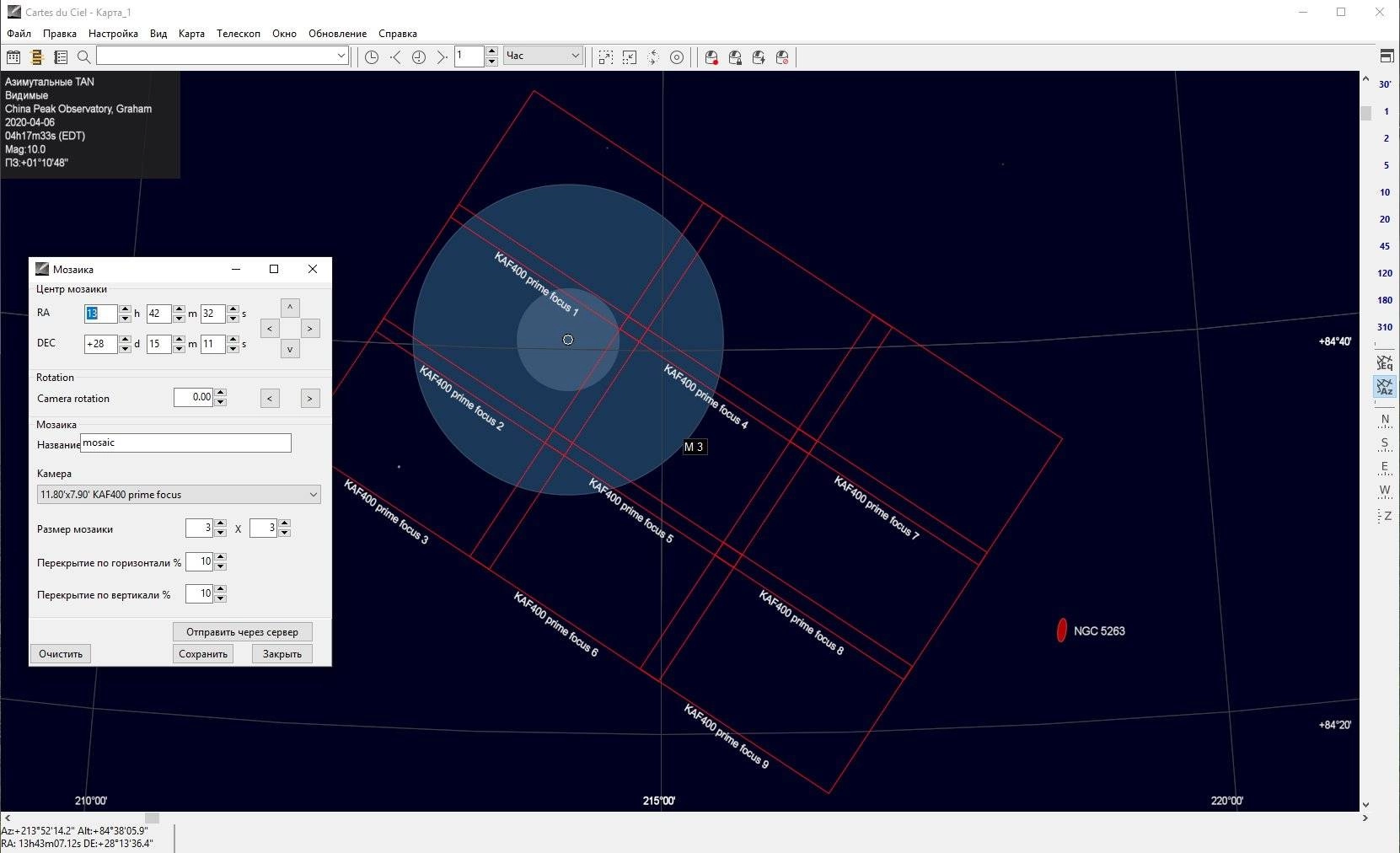1400x853 pixels.
Task: Open the Камера KAF400 prime focus dropdown
Action: [179, 495]
